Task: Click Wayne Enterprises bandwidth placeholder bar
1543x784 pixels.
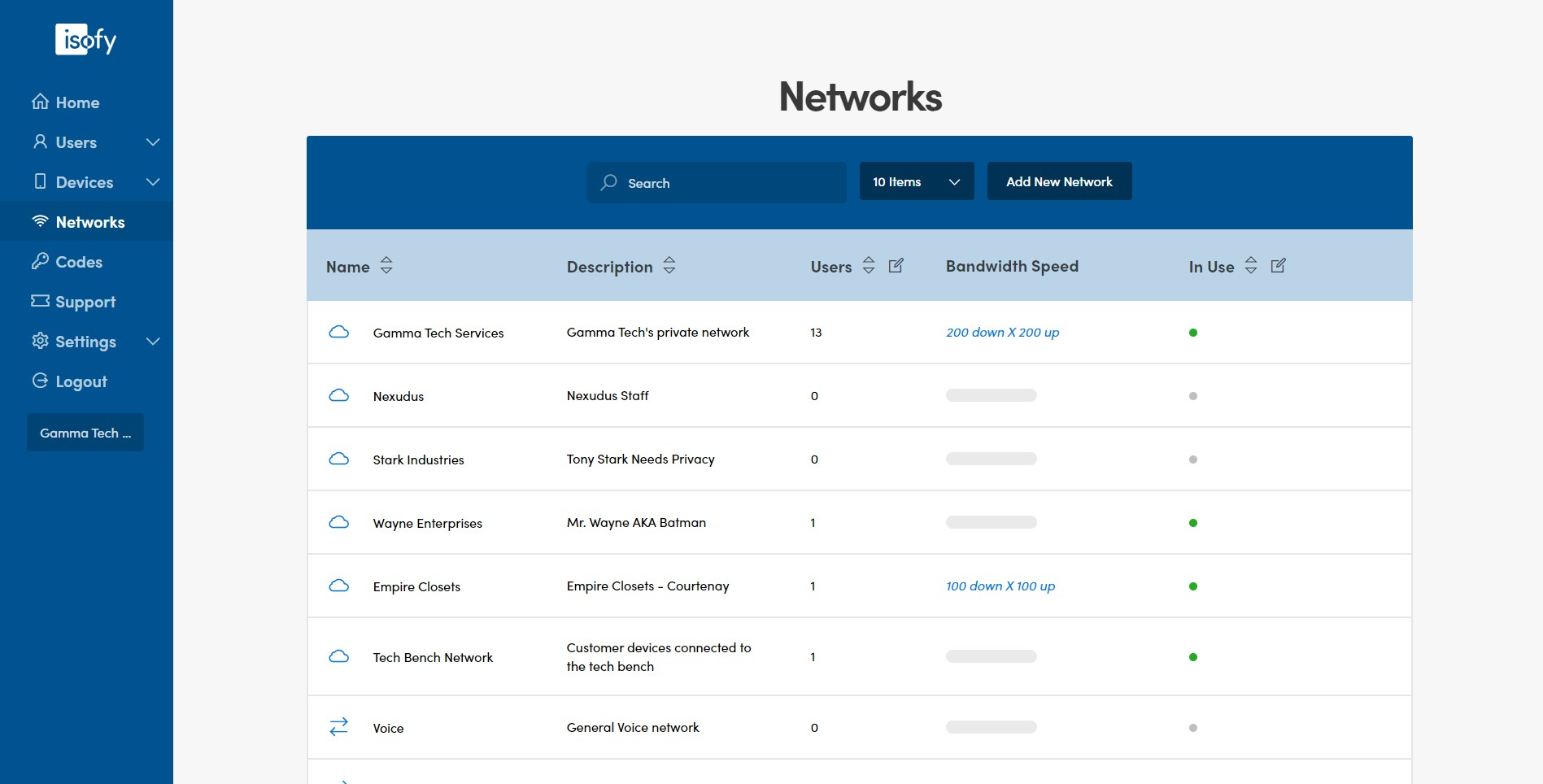Action: (x=992, y=522)
